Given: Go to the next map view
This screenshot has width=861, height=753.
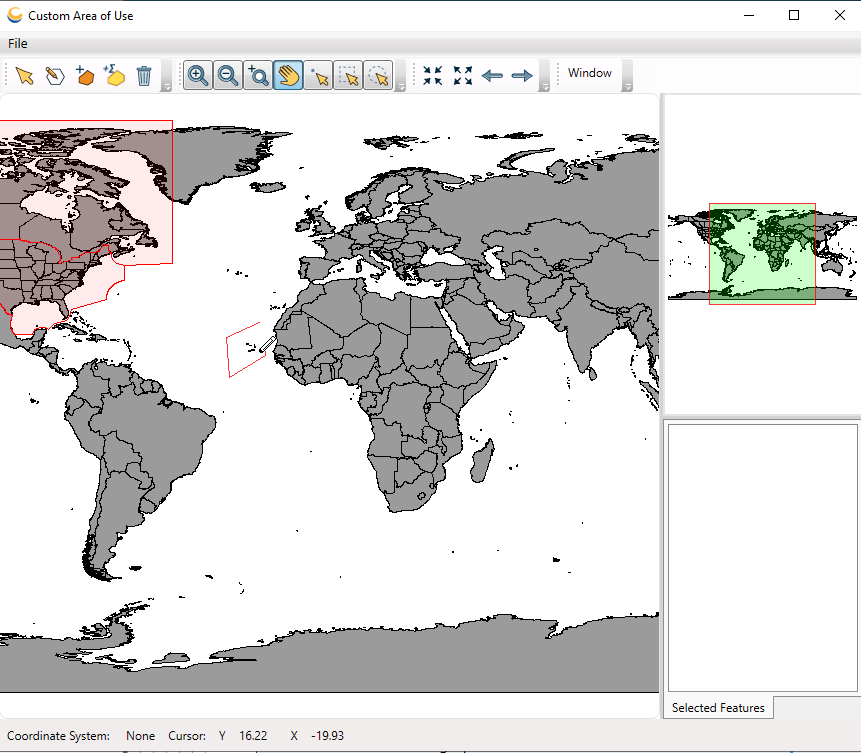Looking at the screenshot, I should point(522,76).
